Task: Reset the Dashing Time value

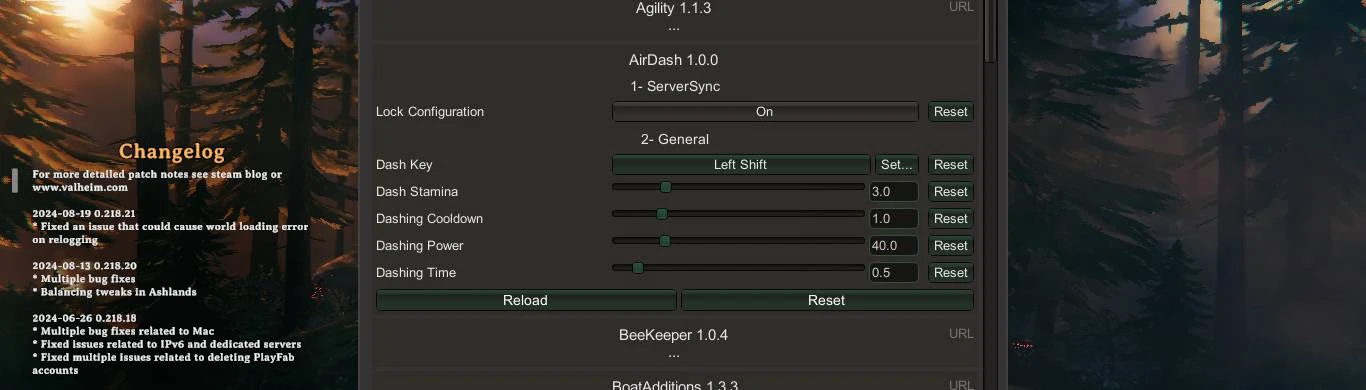Action: [950, 273]
